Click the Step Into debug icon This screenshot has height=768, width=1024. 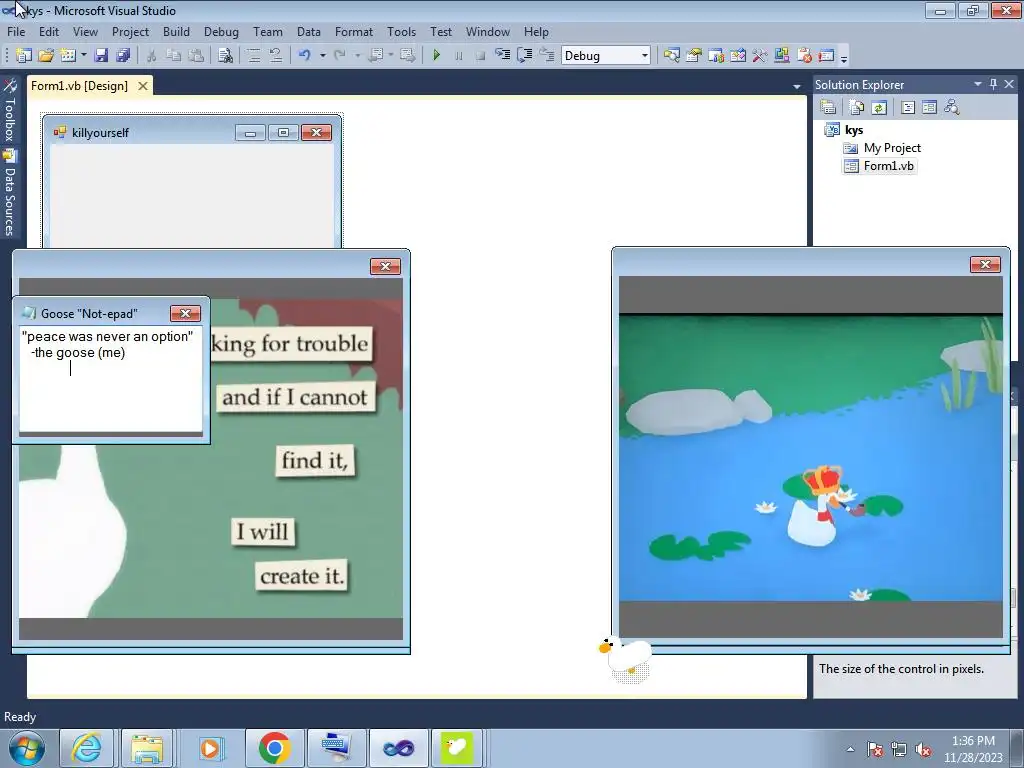coord(502,56)
